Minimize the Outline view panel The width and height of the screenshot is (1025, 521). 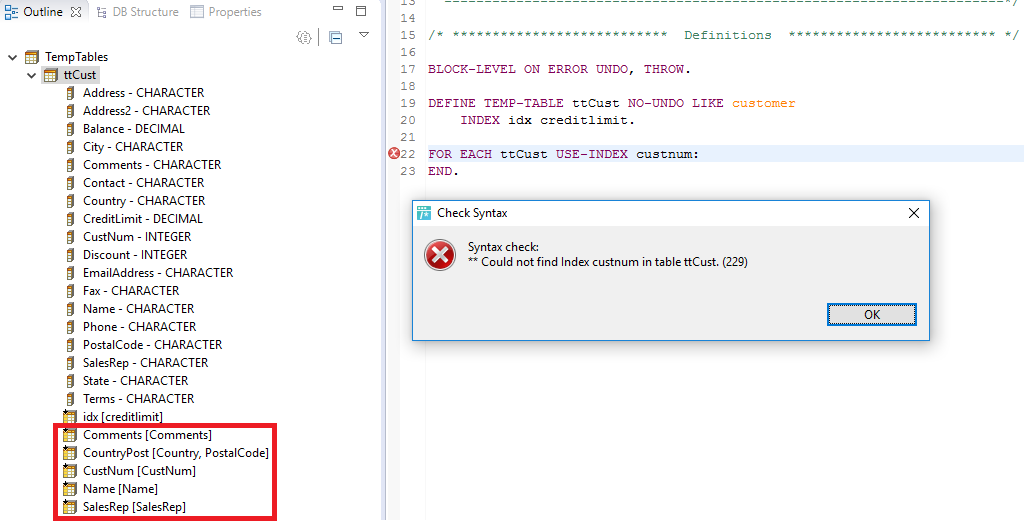[338, 9]
